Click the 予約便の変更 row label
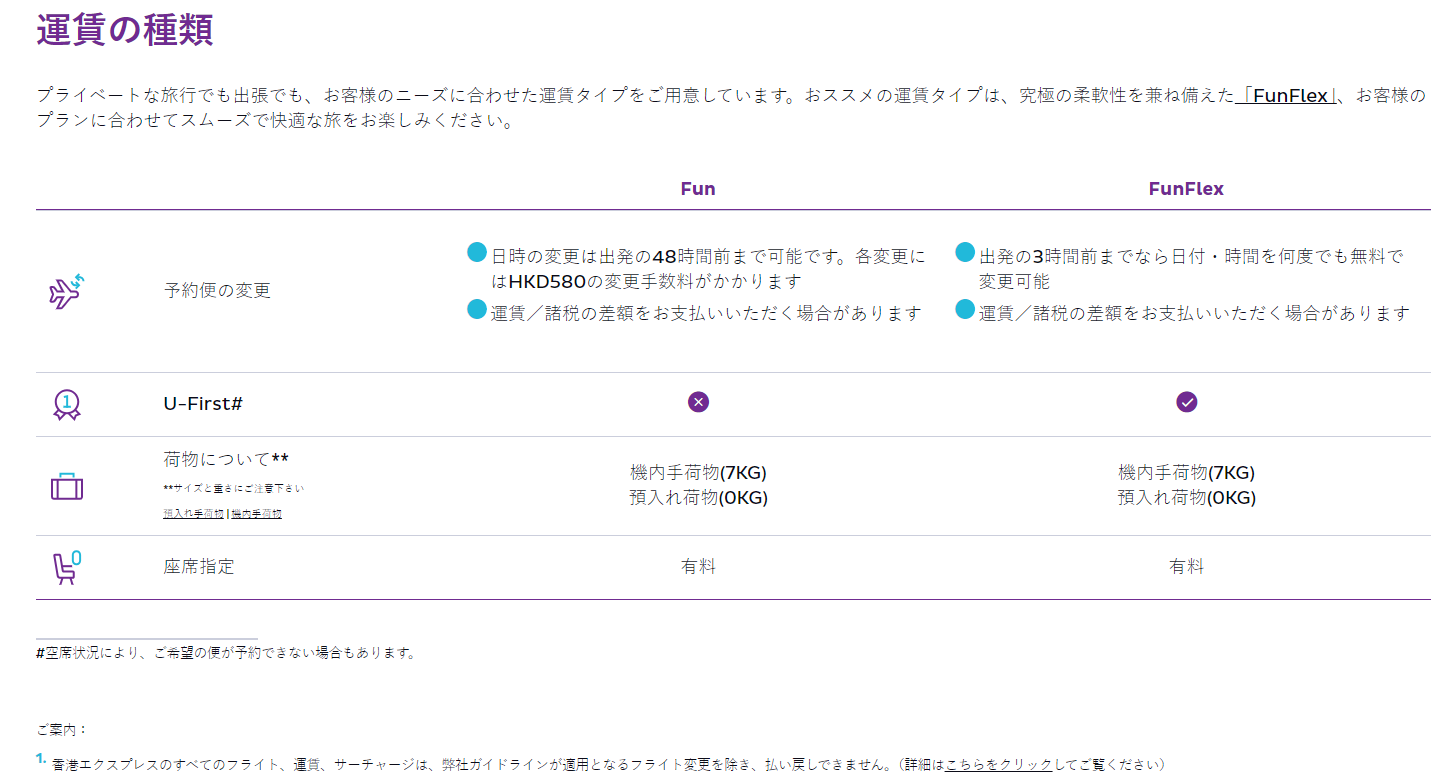The width and height of the screenshot is (1444, 783). click(217, 291)
